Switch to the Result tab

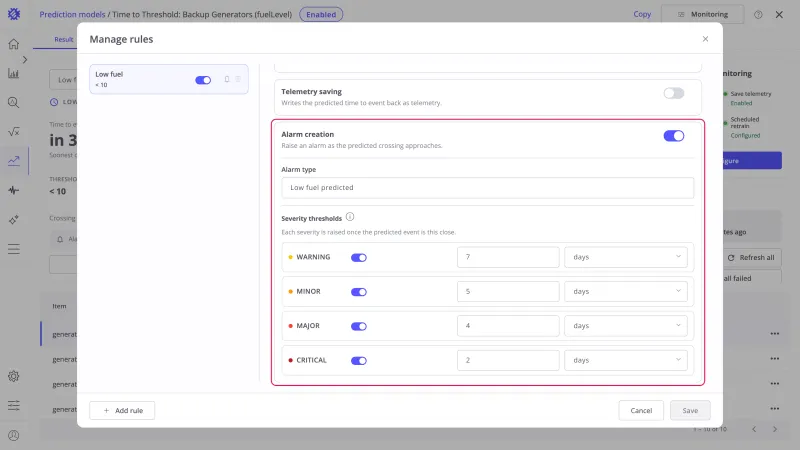click(64, 39)
